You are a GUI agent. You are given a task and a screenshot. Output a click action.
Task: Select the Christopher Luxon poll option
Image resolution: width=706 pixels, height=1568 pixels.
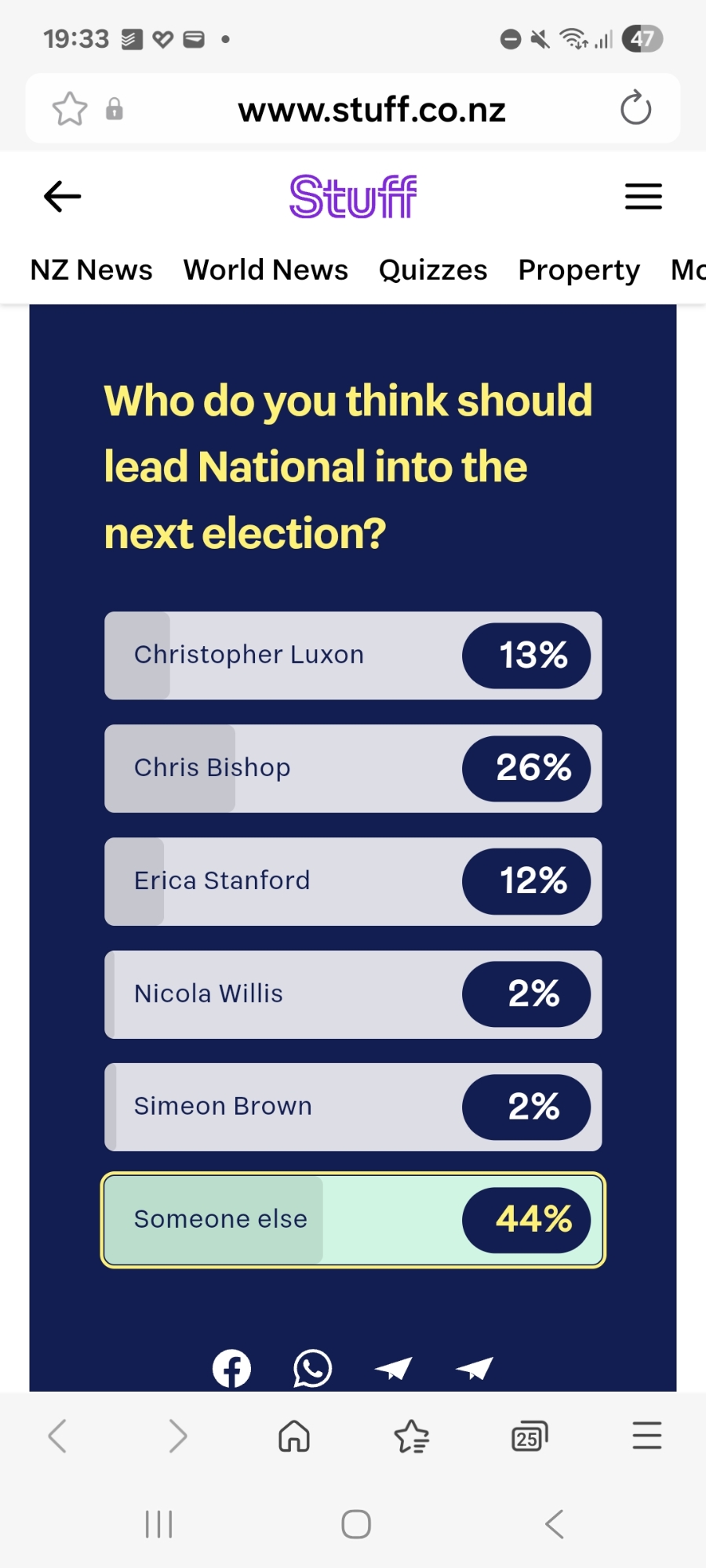click(x=353, y=655)
